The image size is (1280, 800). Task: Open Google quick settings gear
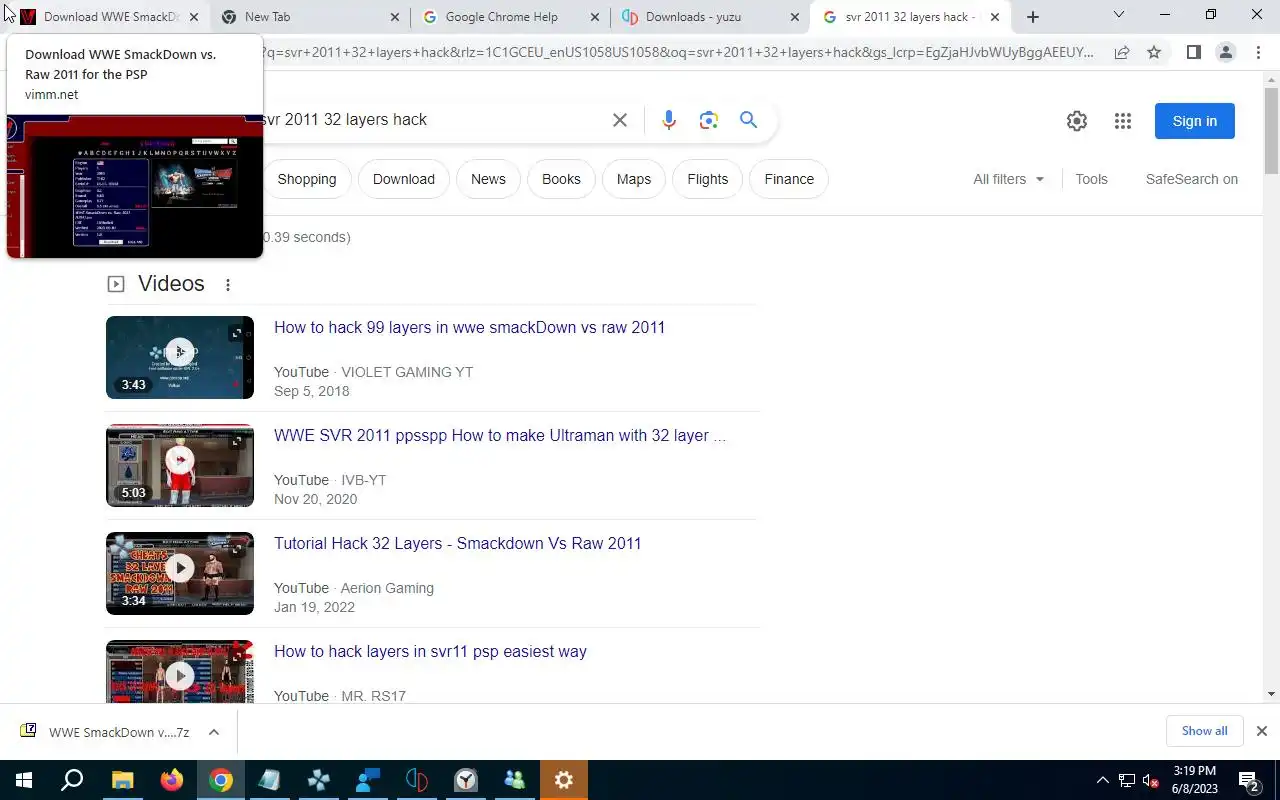click(1077, 121)
